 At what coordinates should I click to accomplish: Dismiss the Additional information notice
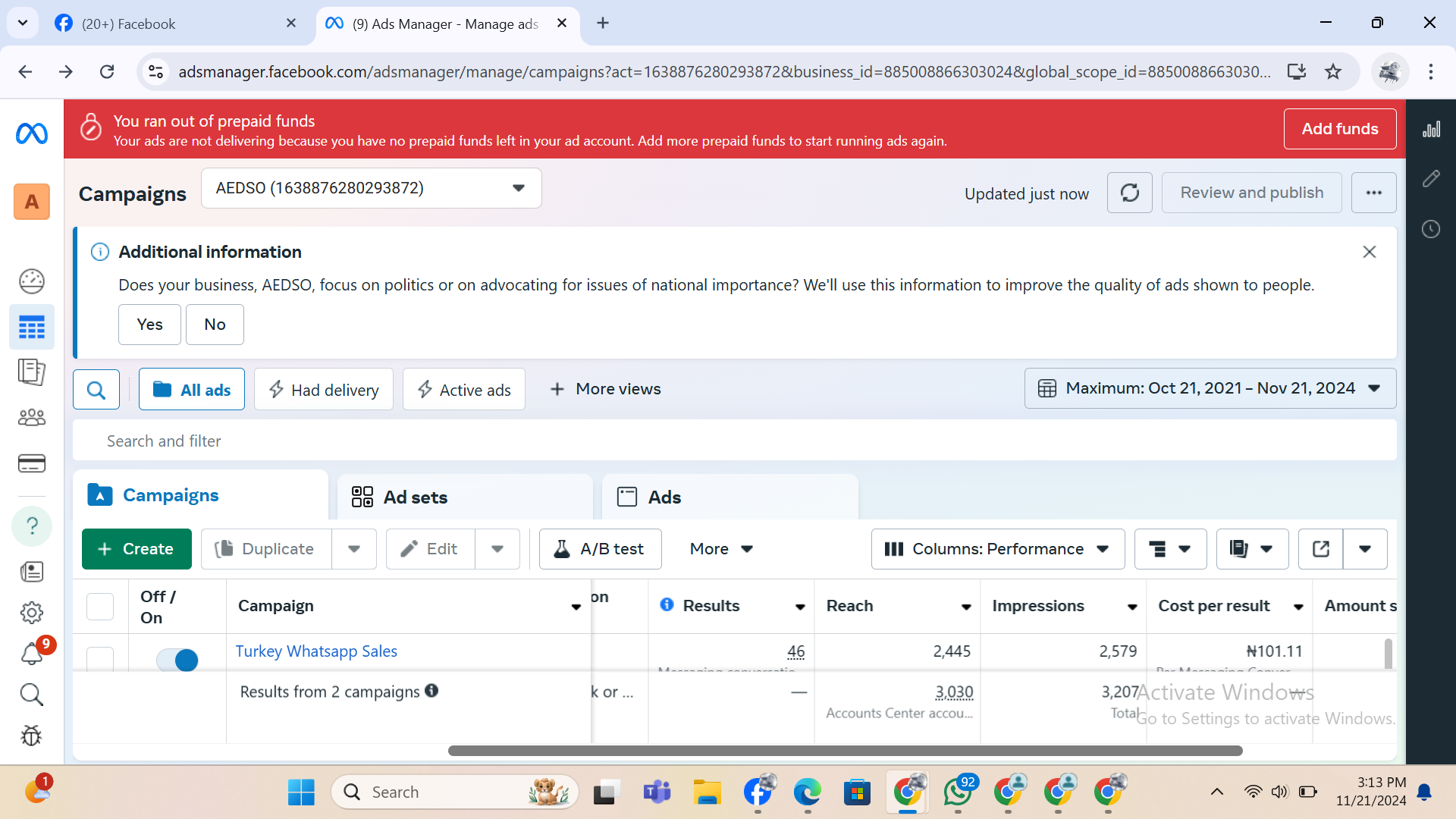click(1370, 252)
